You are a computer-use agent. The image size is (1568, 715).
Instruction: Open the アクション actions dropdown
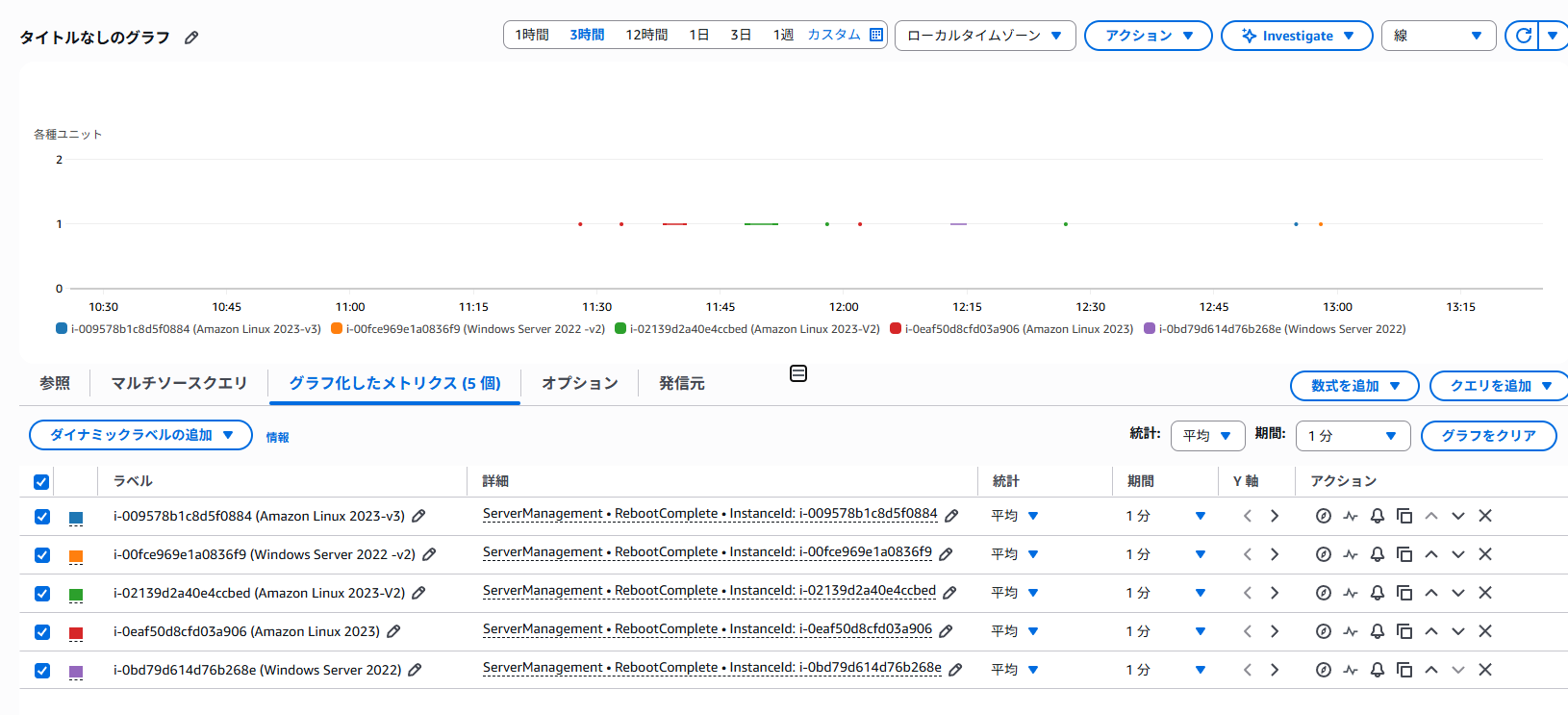(1149, 36)
